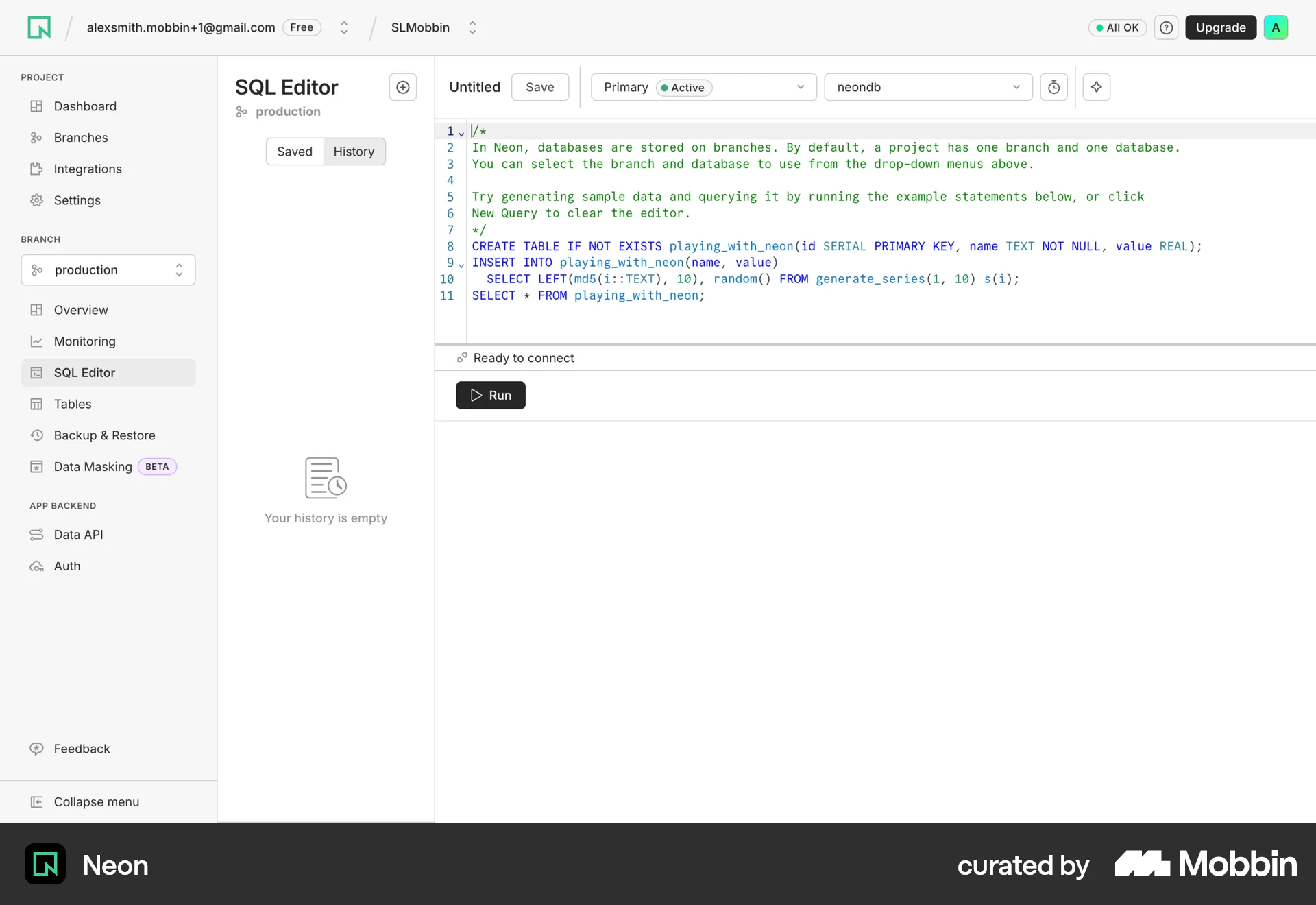Screen dimensions: 1316x905
Task: Open the Tables page
Action: [x=108, y=405]
